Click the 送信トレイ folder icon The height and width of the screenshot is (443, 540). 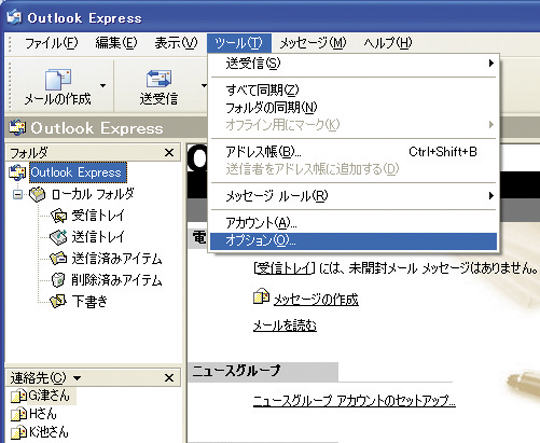[58, 237]
